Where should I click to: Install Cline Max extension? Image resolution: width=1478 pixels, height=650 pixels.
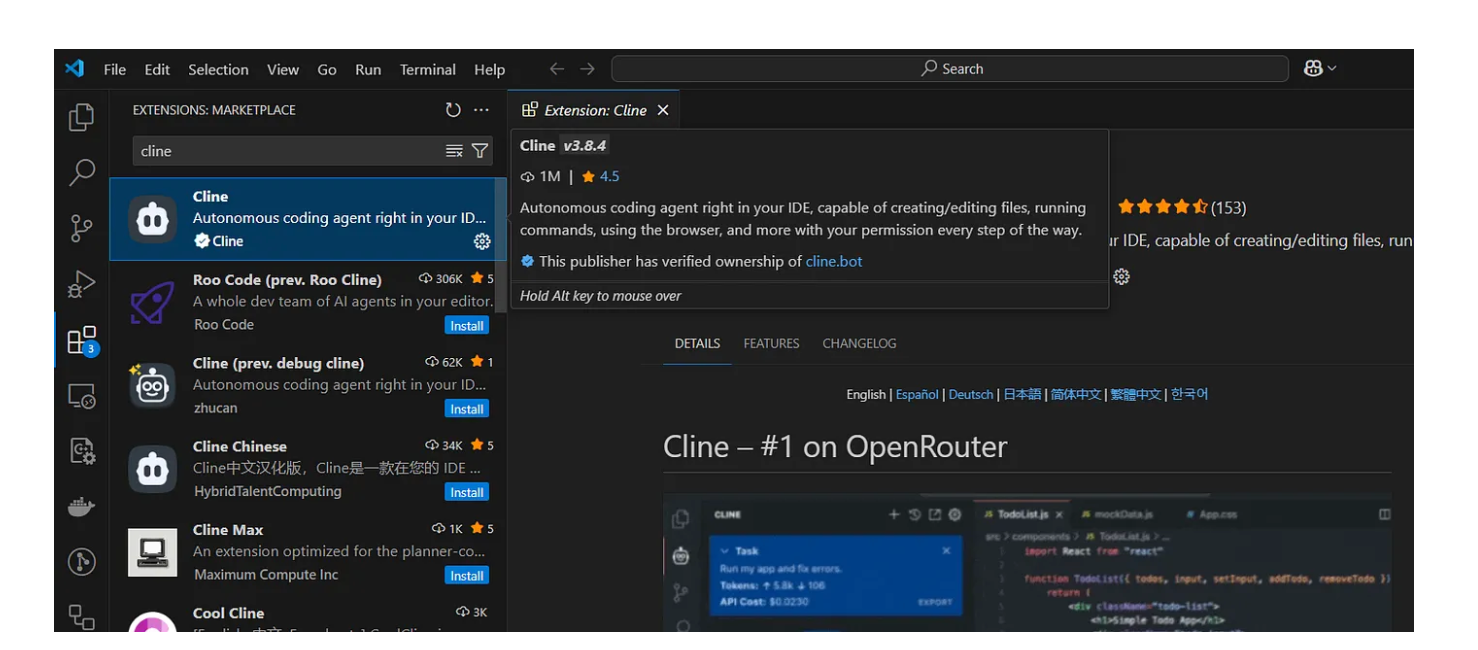(467, 575)
